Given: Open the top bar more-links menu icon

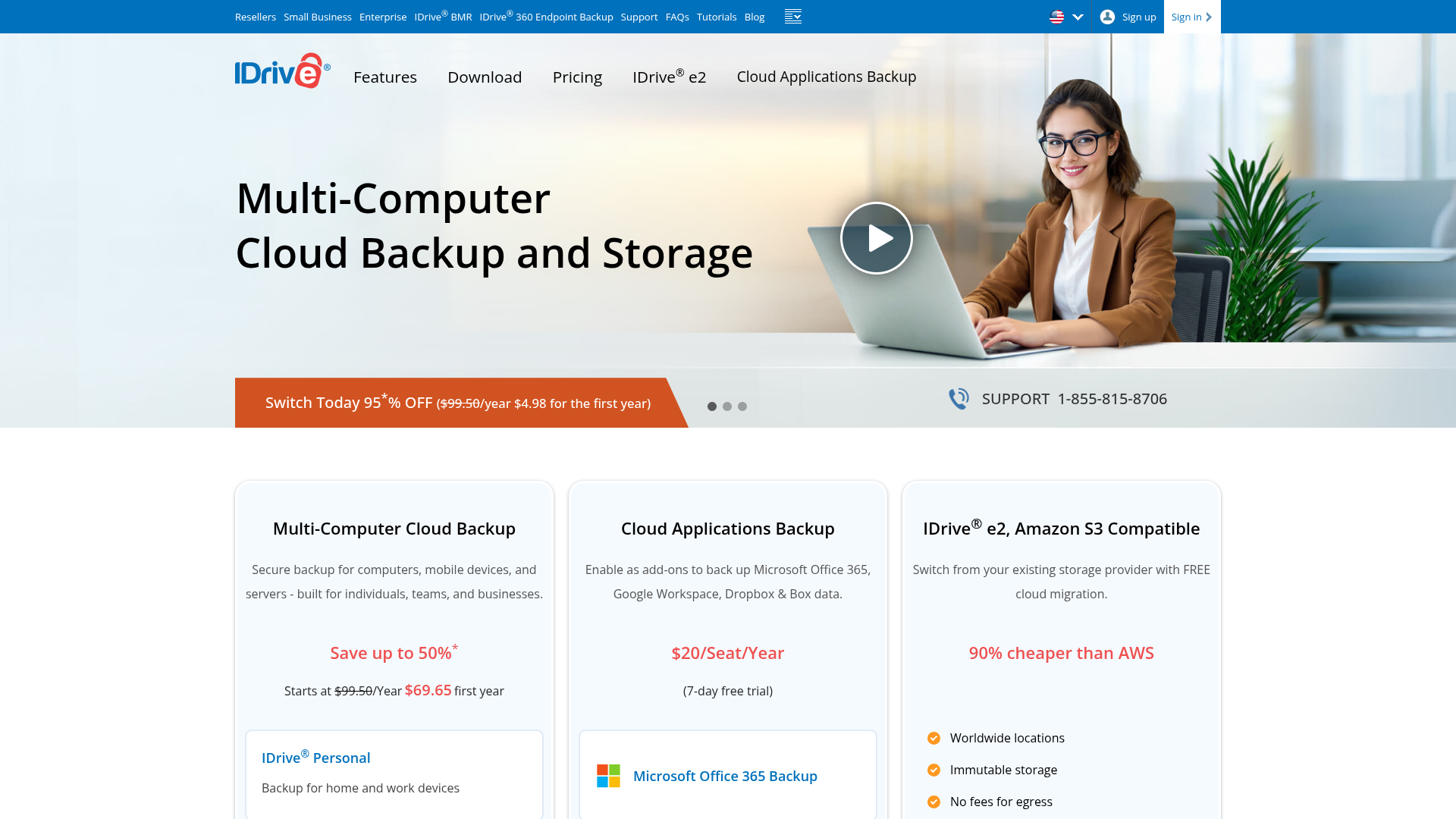Looking at the screenshot, I should pyautogui.click(x=792, y=17).
